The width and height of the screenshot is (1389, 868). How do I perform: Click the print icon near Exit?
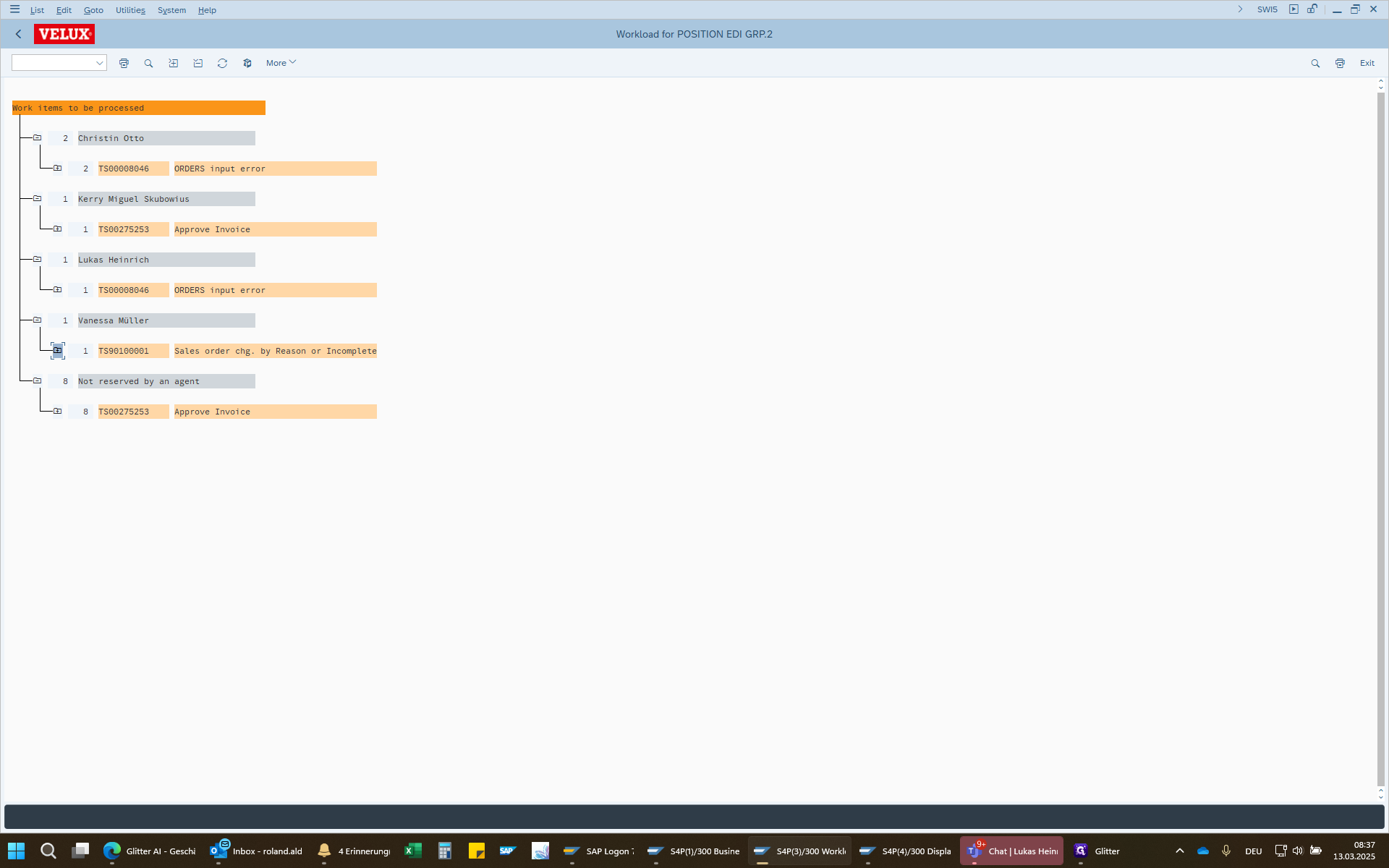pyautogui.click(x=1340, y=64)
